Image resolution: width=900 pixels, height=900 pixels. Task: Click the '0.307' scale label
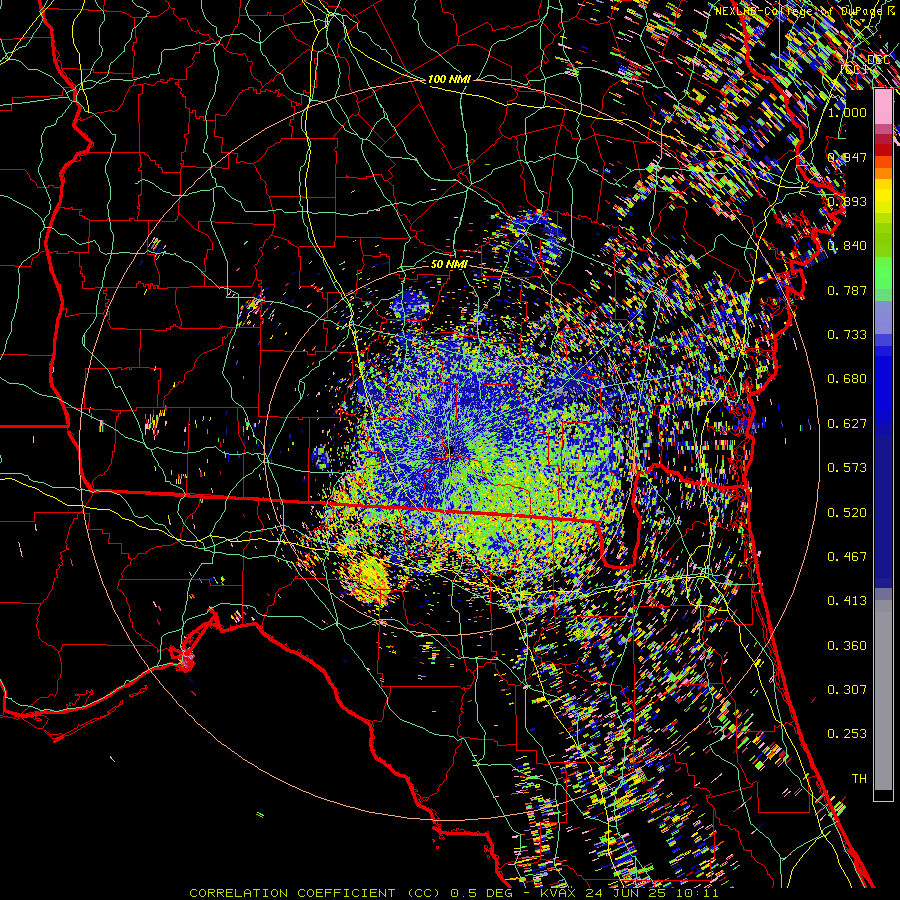pyautogui.click(x=847, y=689)
